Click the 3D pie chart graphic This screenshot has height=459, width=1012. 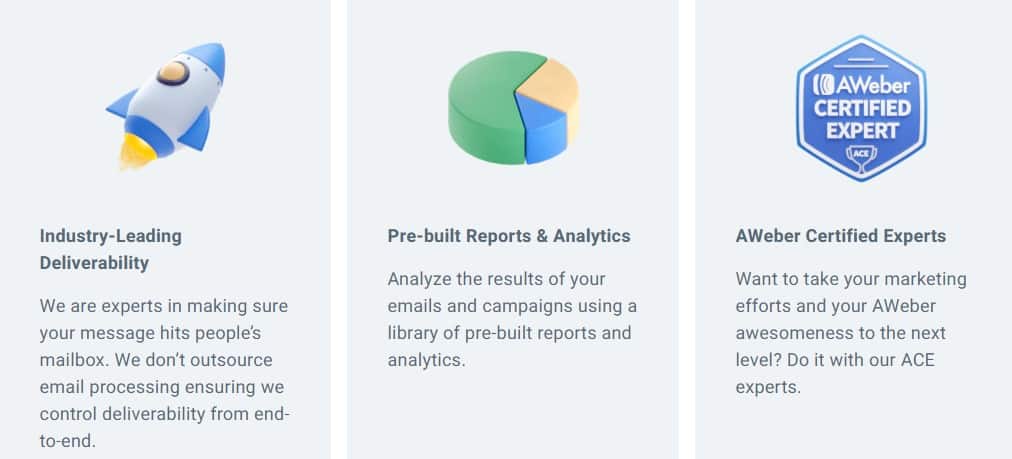(514, 108)
